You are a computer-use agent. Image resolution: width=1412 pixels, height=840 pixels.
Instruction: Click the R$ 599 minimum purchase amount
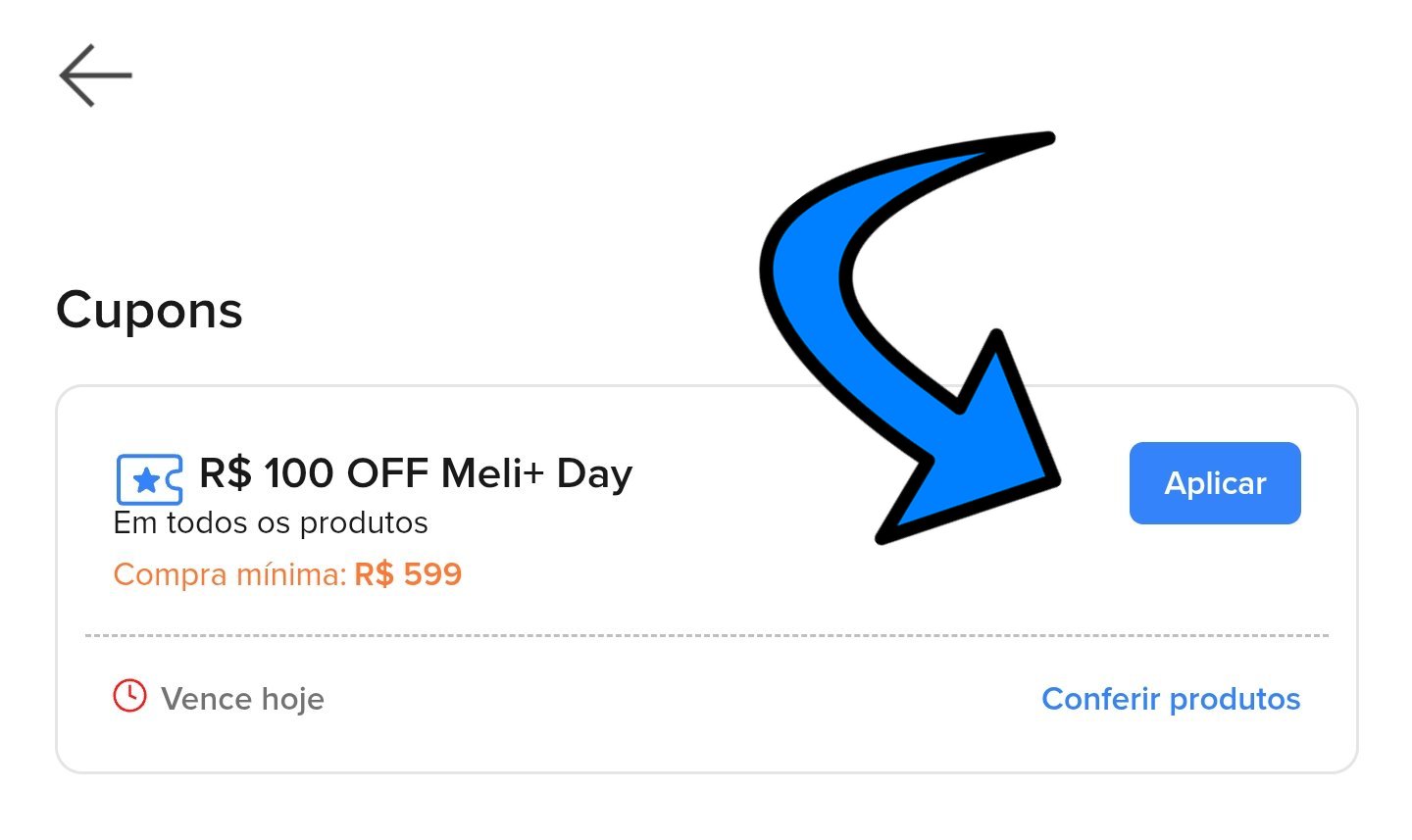408,574
